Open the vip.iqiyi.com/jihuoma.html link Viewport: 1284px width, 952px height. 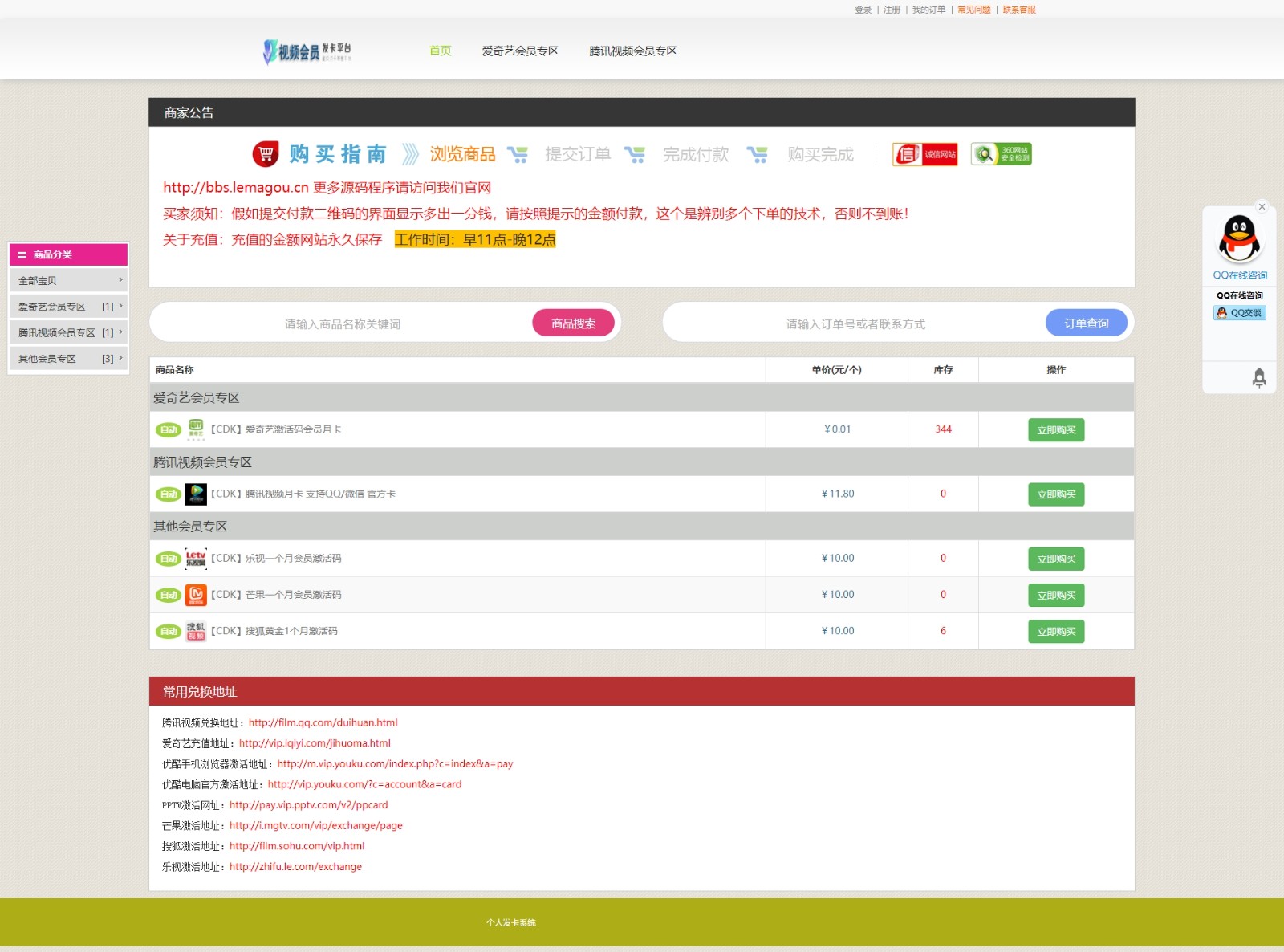coord(315,743)
